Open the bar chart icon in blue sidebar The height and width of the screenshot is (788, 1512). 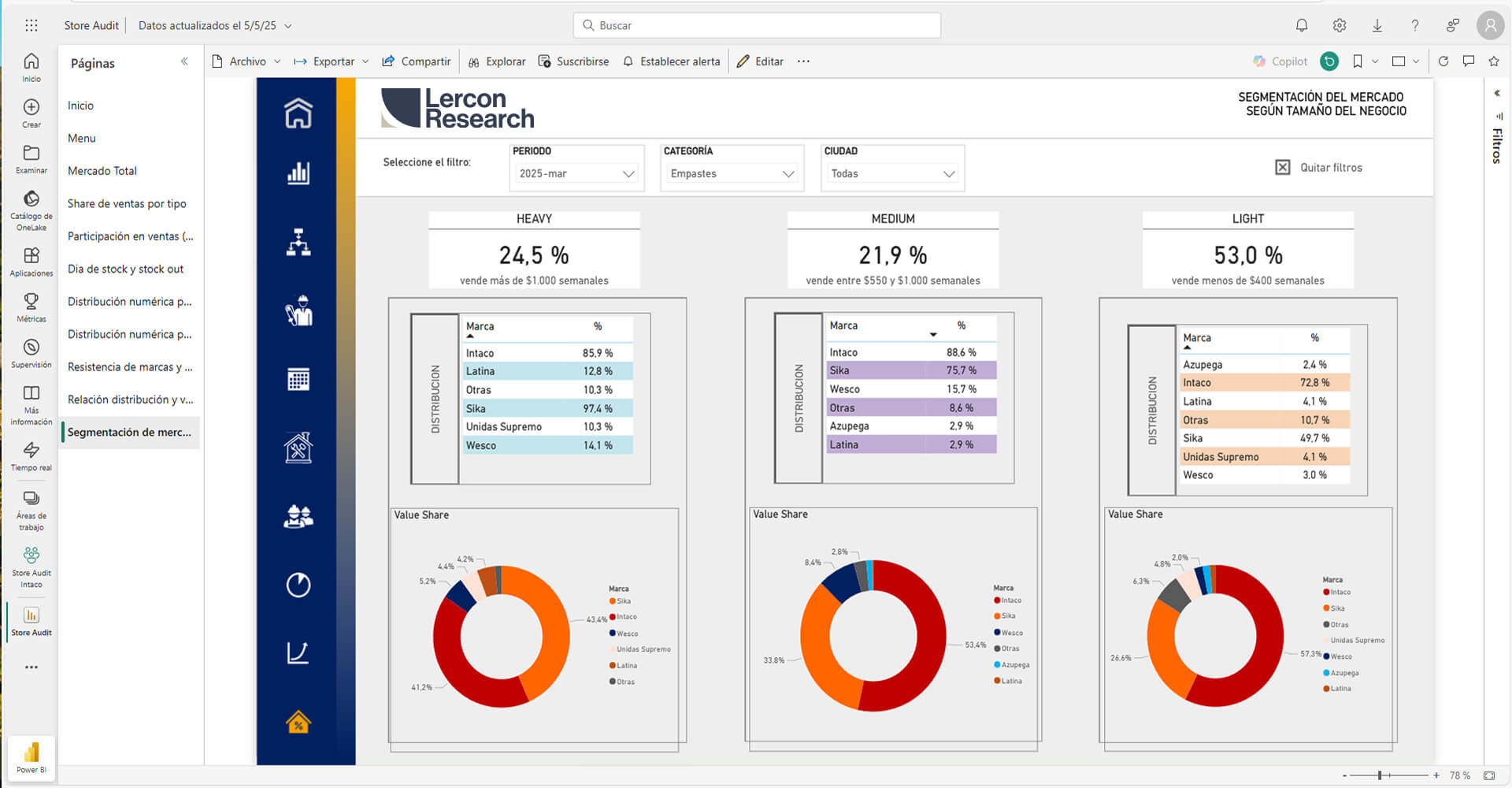point(298,173)
